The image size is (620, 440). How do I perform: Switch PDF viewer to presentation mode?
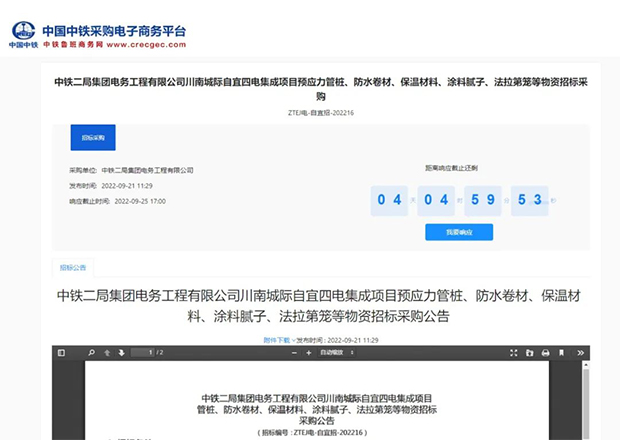click(x=514, y=353)
